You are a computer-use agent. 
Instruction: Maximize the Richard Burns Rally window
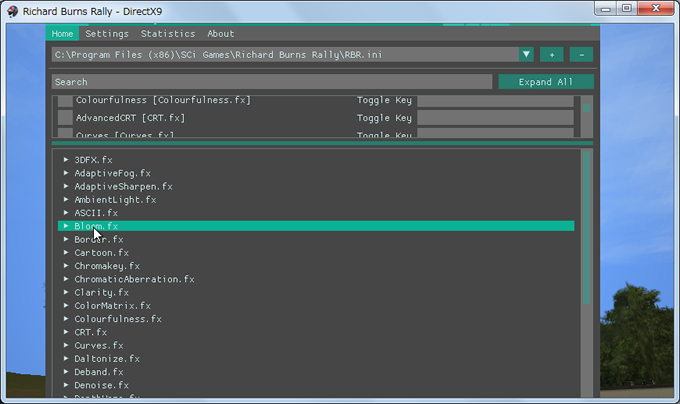[x=627, y=9]
